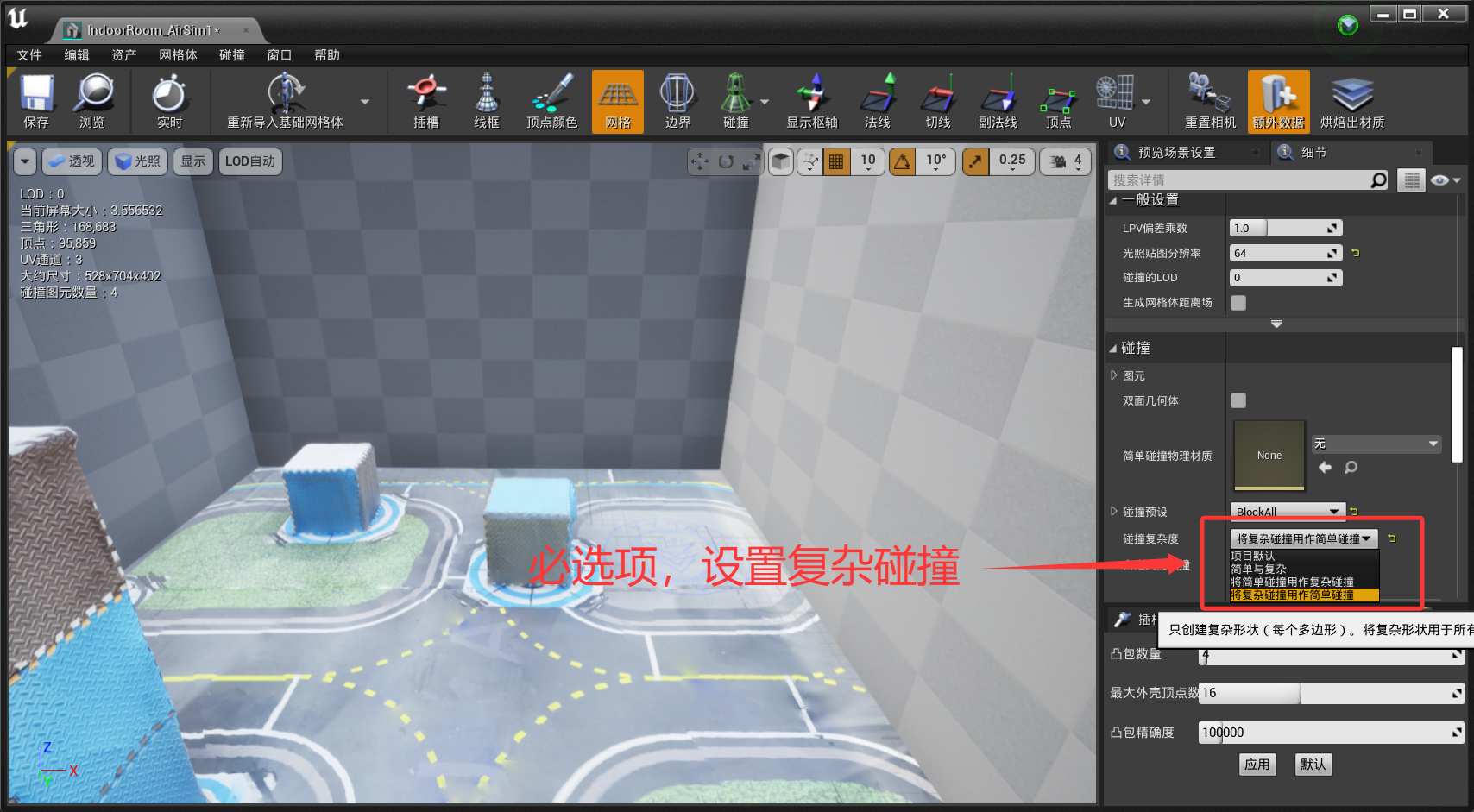Click 凸包精确度 slider field
Viewport: 1474px width, 812px height.
tap(1332, 733)
